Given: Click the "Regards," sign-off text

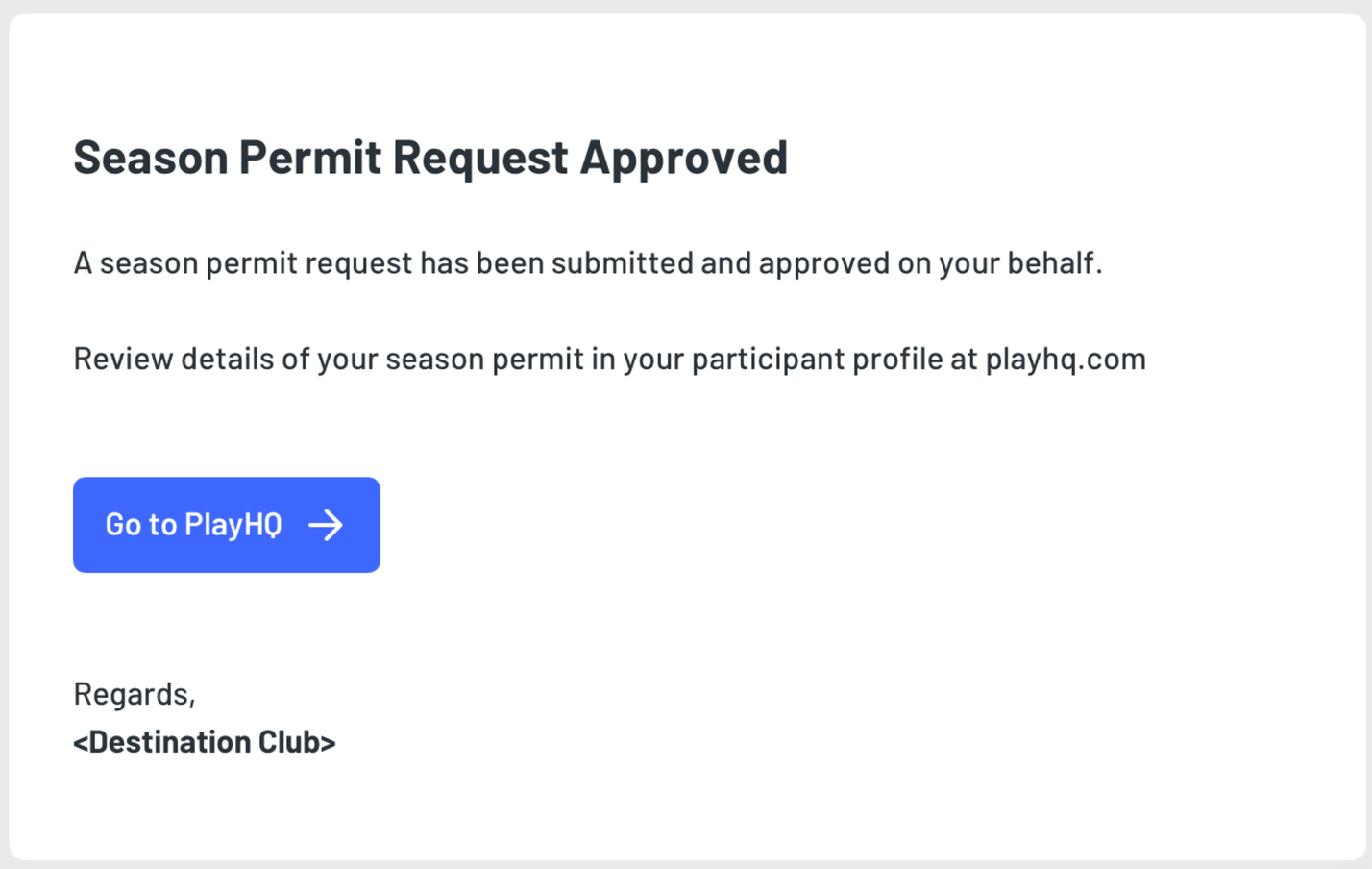Looking at the screenshot, I should point(135,694).
